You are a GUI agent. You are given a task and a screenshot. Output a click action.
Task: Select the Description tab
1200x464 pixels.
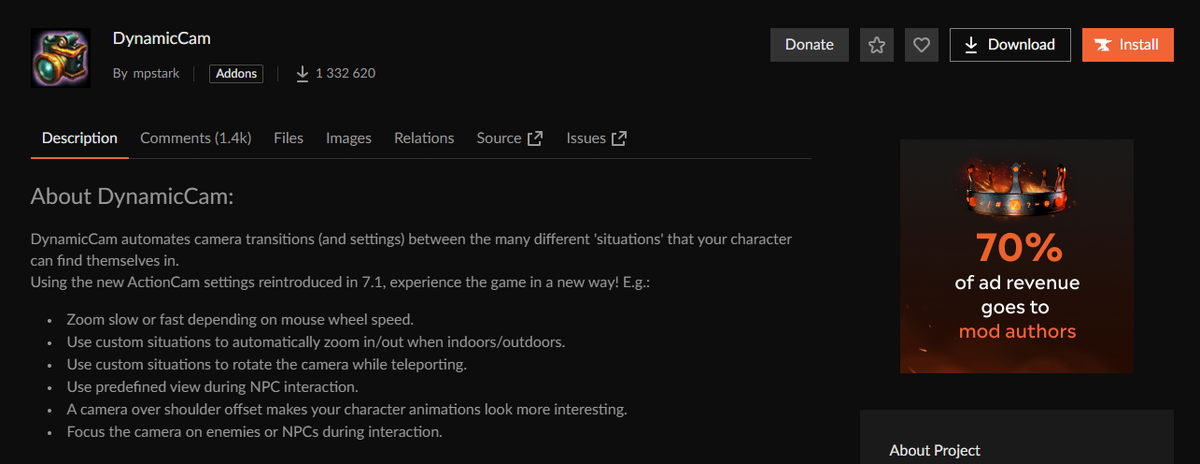(79, 138)
